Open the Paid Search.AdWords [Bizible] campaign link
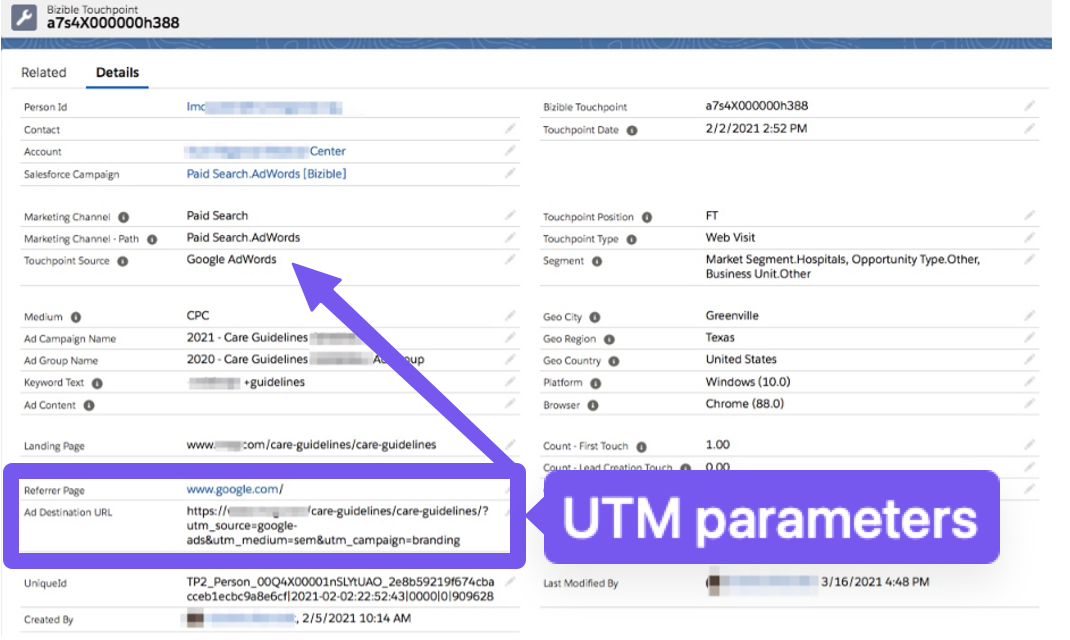1070x640 pixels. point(267,174)
